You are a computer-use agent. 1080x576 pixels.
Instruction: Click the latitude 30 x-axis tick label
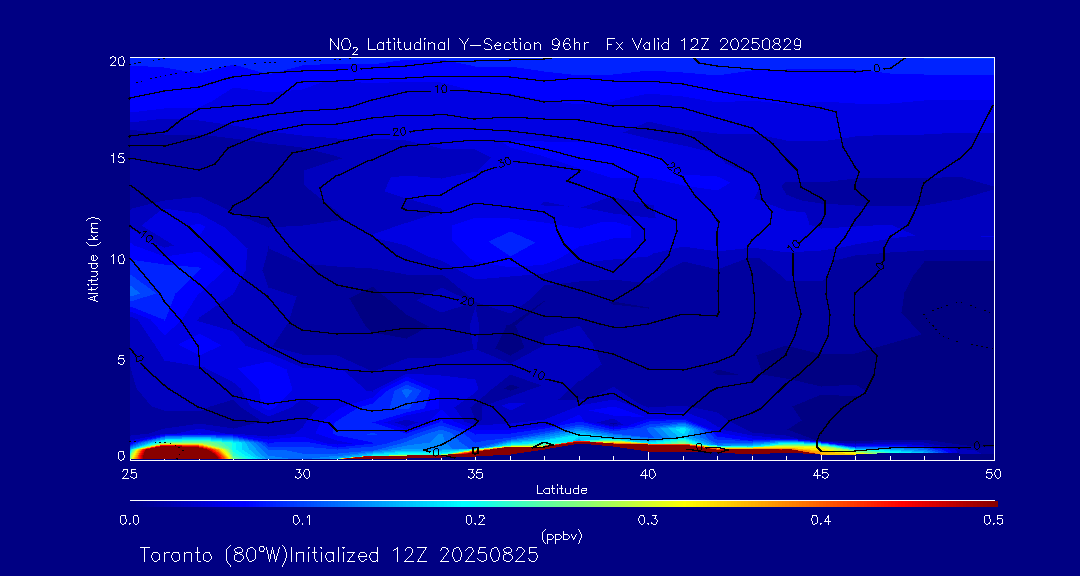coord(302,472)
